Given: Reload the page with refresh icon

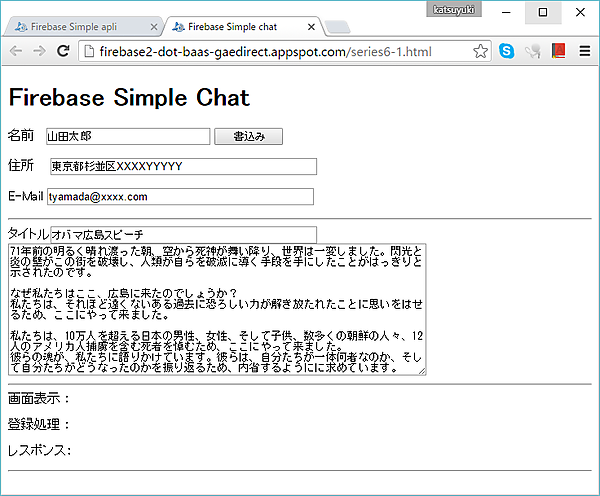Looking at the screenshot, I should point(63,51).
